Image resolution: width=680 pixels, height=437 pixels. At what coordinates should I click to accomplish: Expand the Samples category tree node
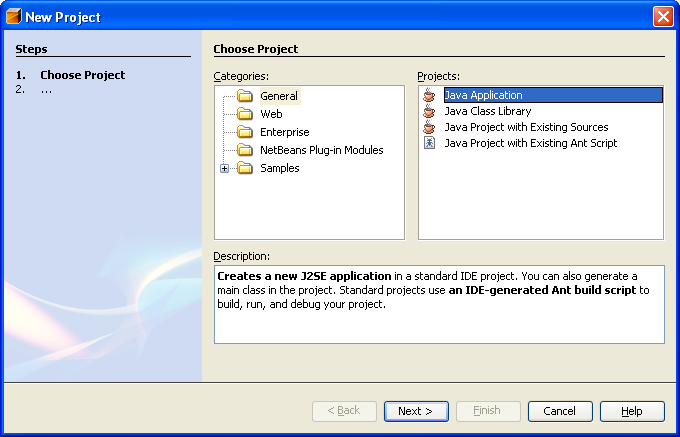(224, 168)
